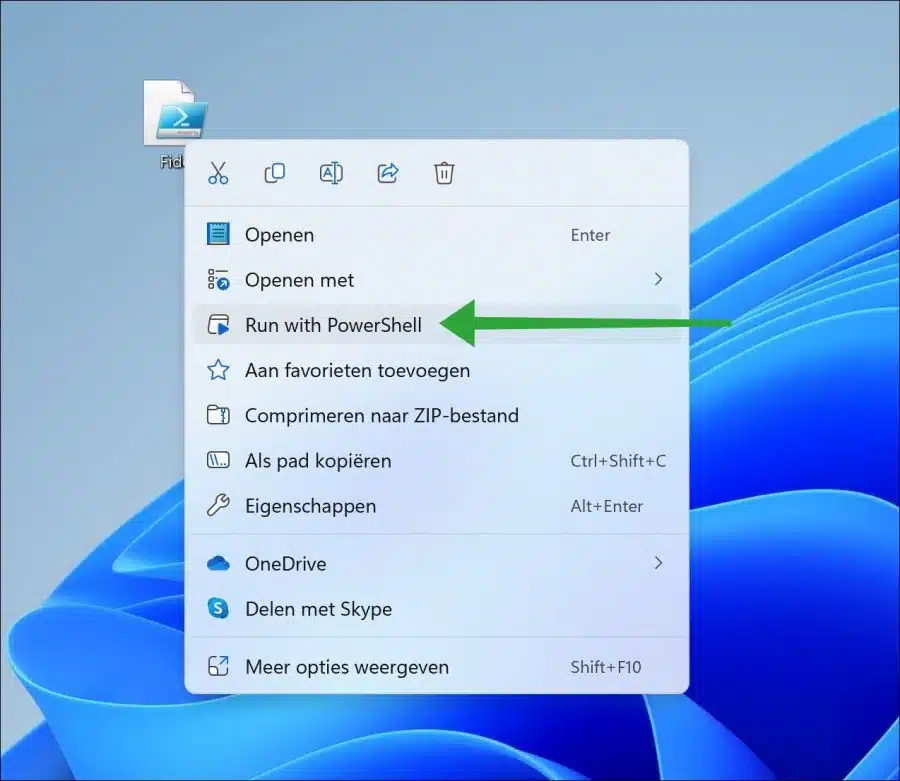900x781 pixels.
Task: Click the Share icon
Action: (x=388, y=173)
